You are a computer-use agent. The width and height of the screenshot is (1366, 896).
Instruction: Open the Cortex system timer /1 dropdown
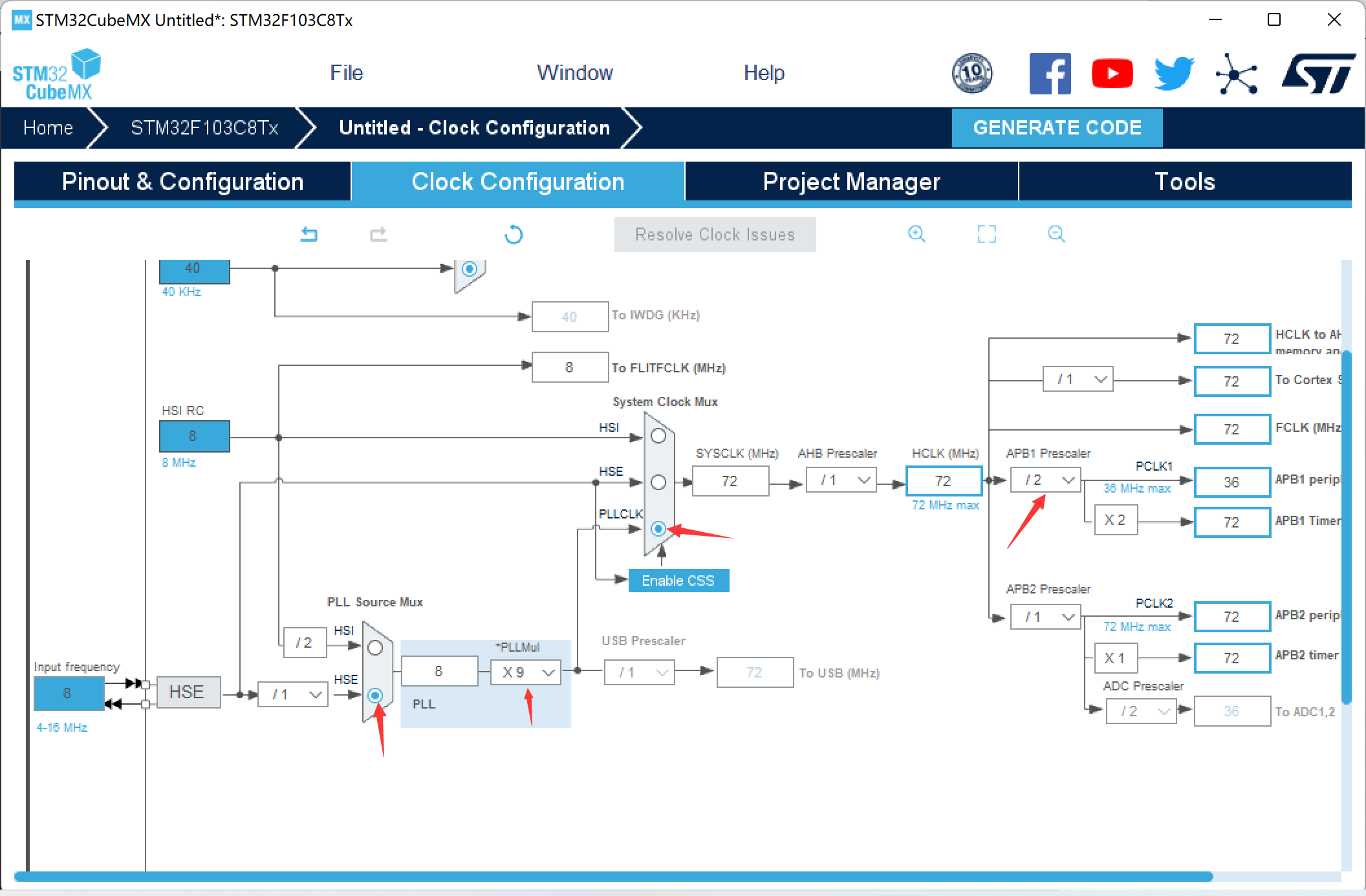(1078, 379)
